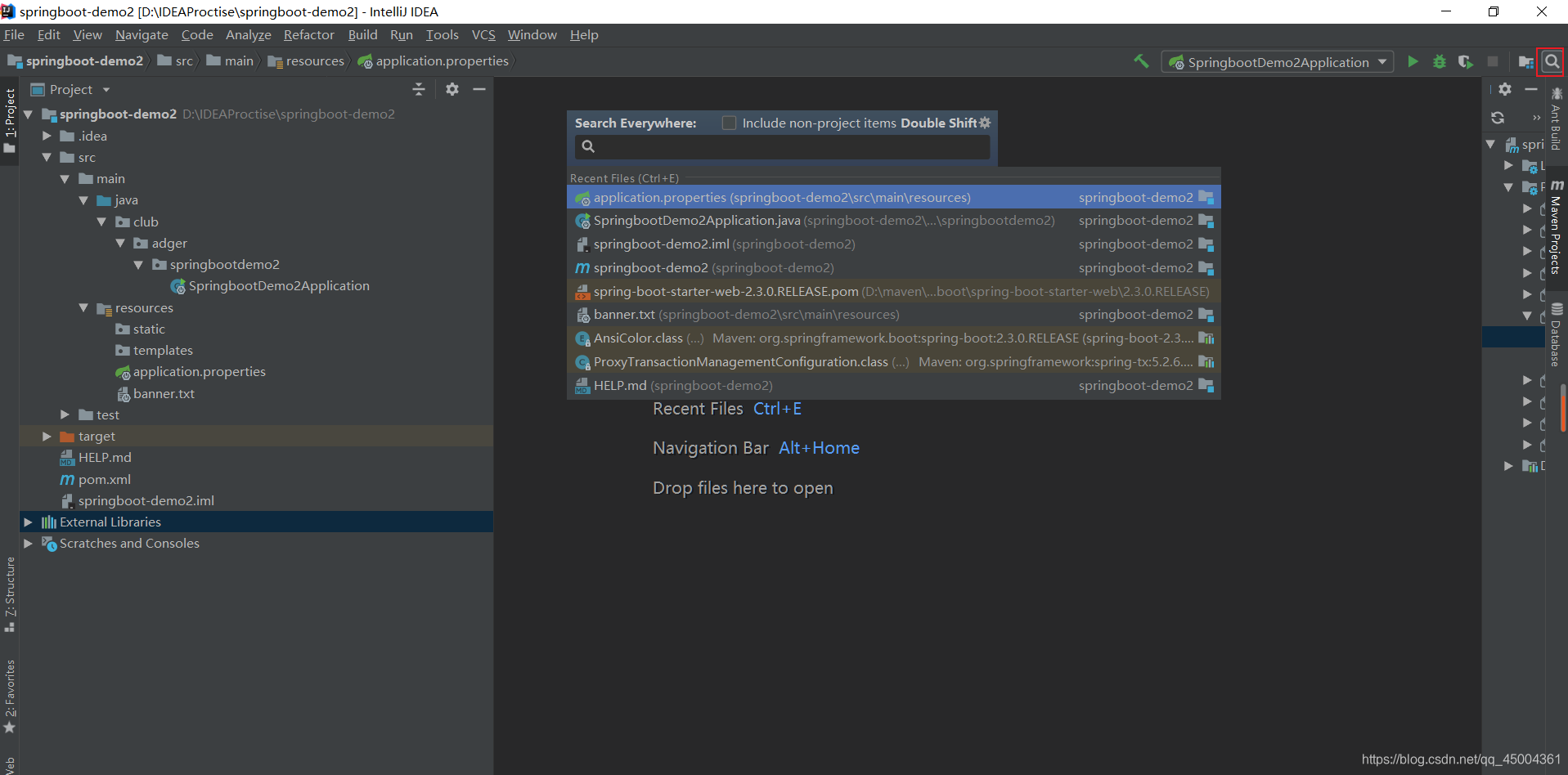Toggle Maven Projects side tab
The height and width of the screenshot is (775, 1568).
pos(1556,227)
